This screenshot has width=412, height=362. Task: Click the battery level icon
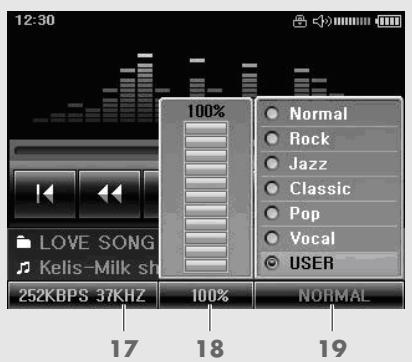[388, 21]
